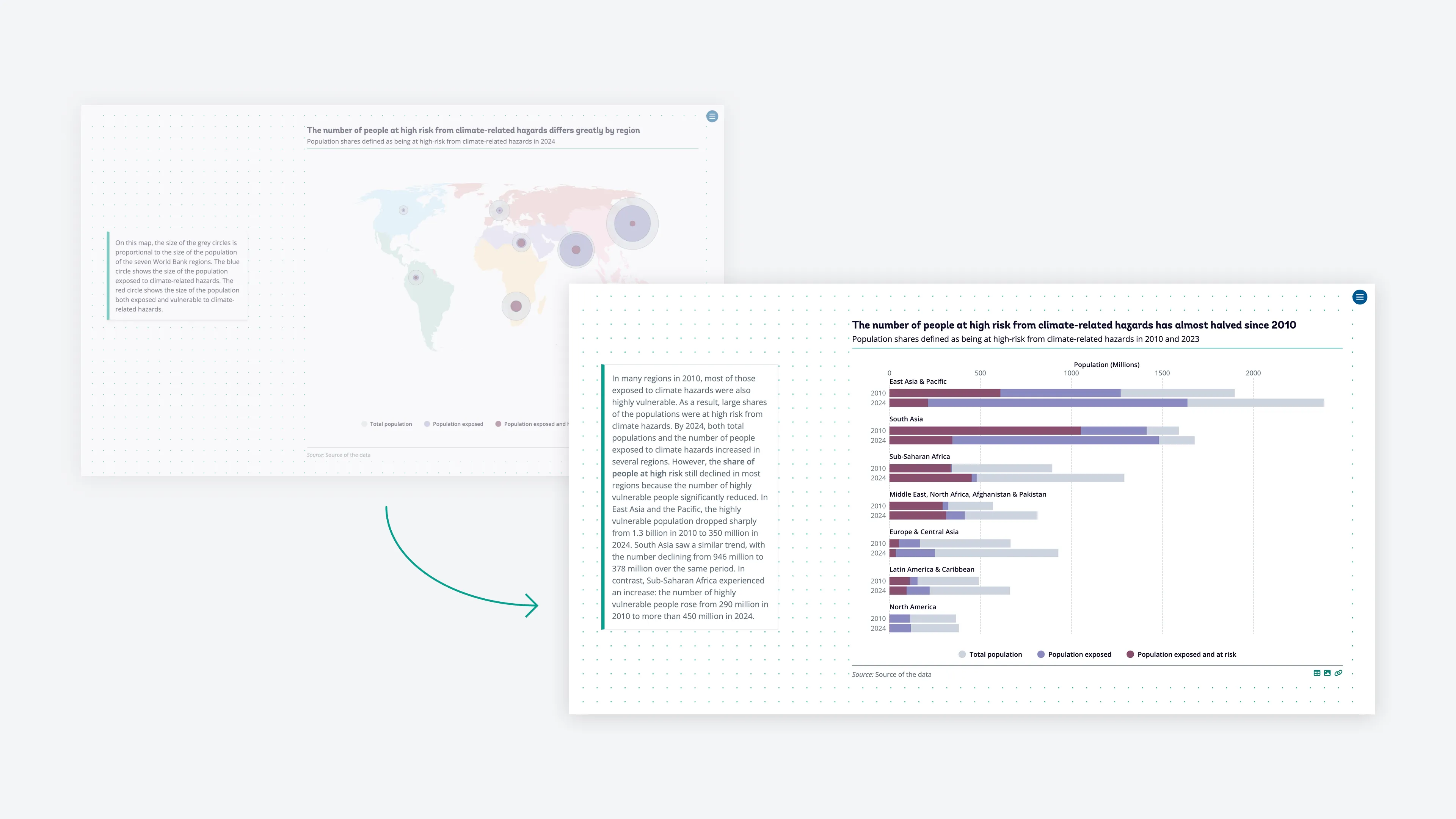Toggle 'Population exposed and at risk' legend
1456x819 pixels.
pyautogui.click(x=1181, y=654)
